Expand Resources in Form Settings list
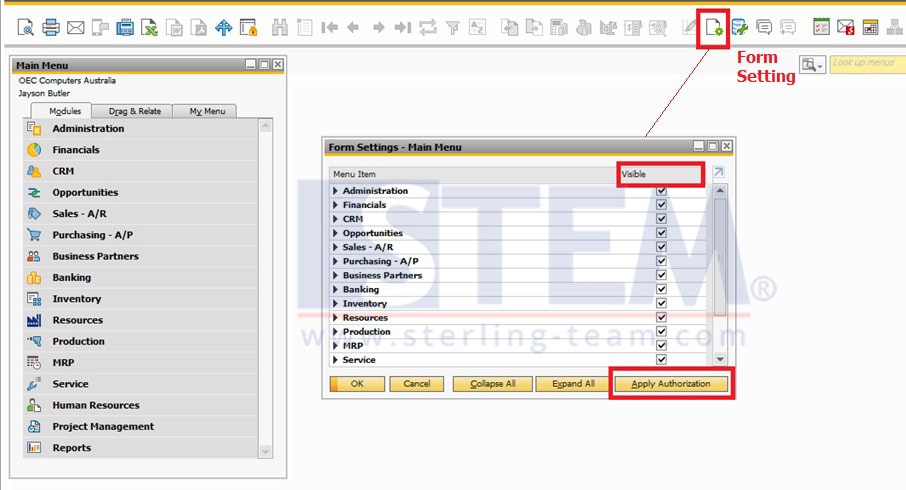 coord(335,317)
